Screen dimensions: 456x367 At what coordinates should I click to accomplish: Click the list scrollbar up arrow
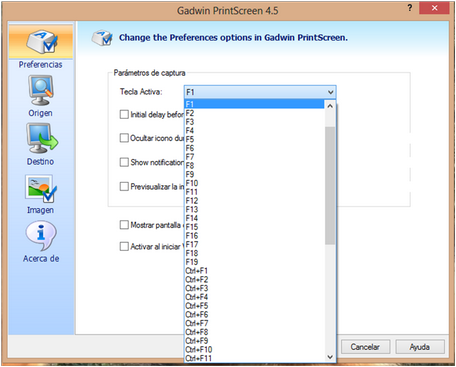330,106
